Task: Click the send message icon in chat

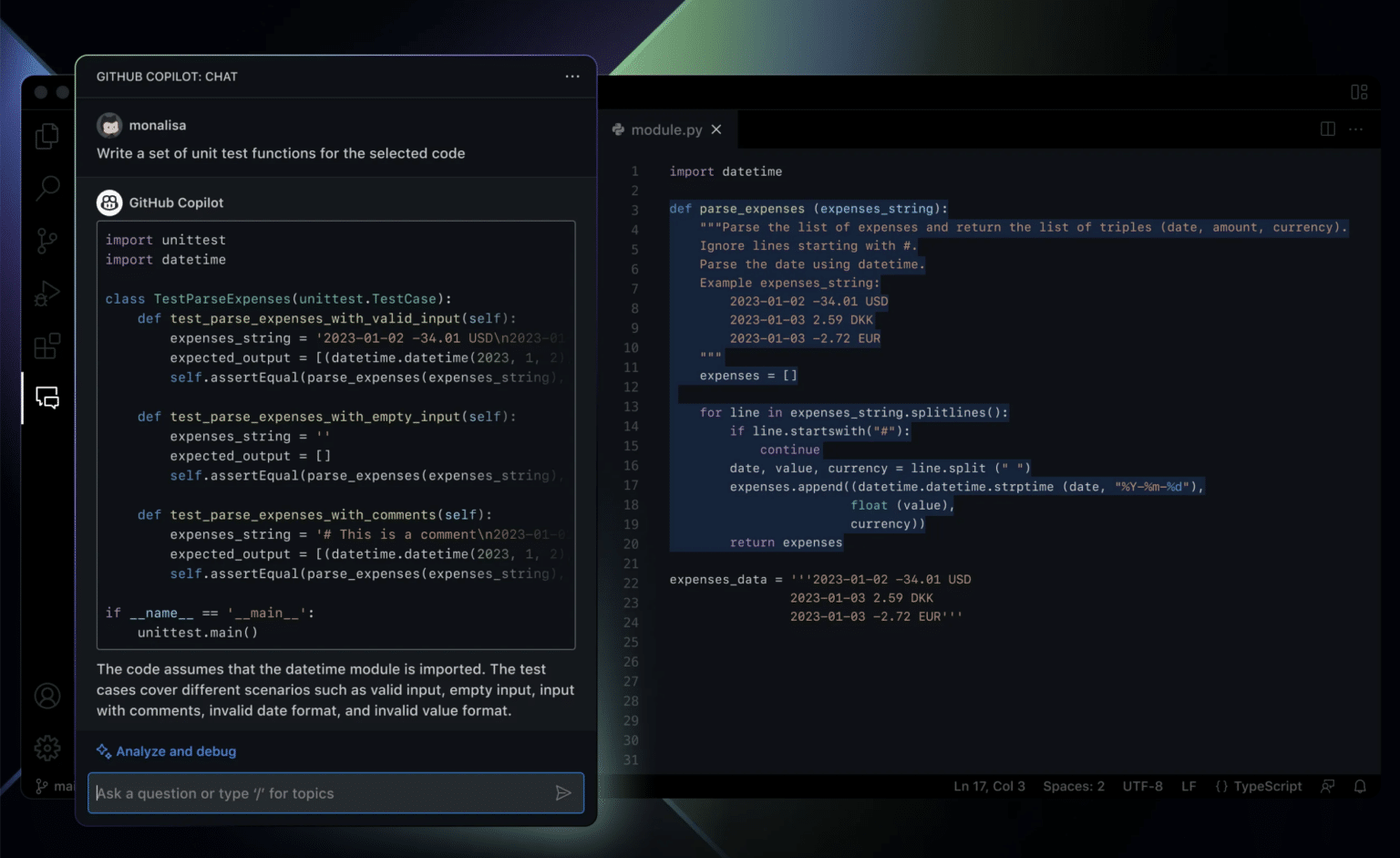Action: 563,793
